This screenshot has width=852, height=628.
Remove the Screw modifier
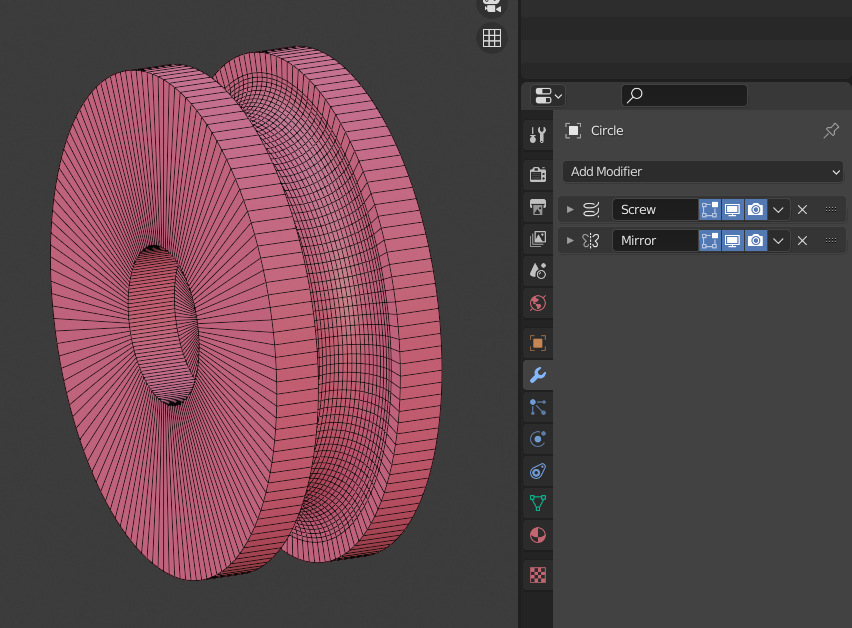point(802,210)
